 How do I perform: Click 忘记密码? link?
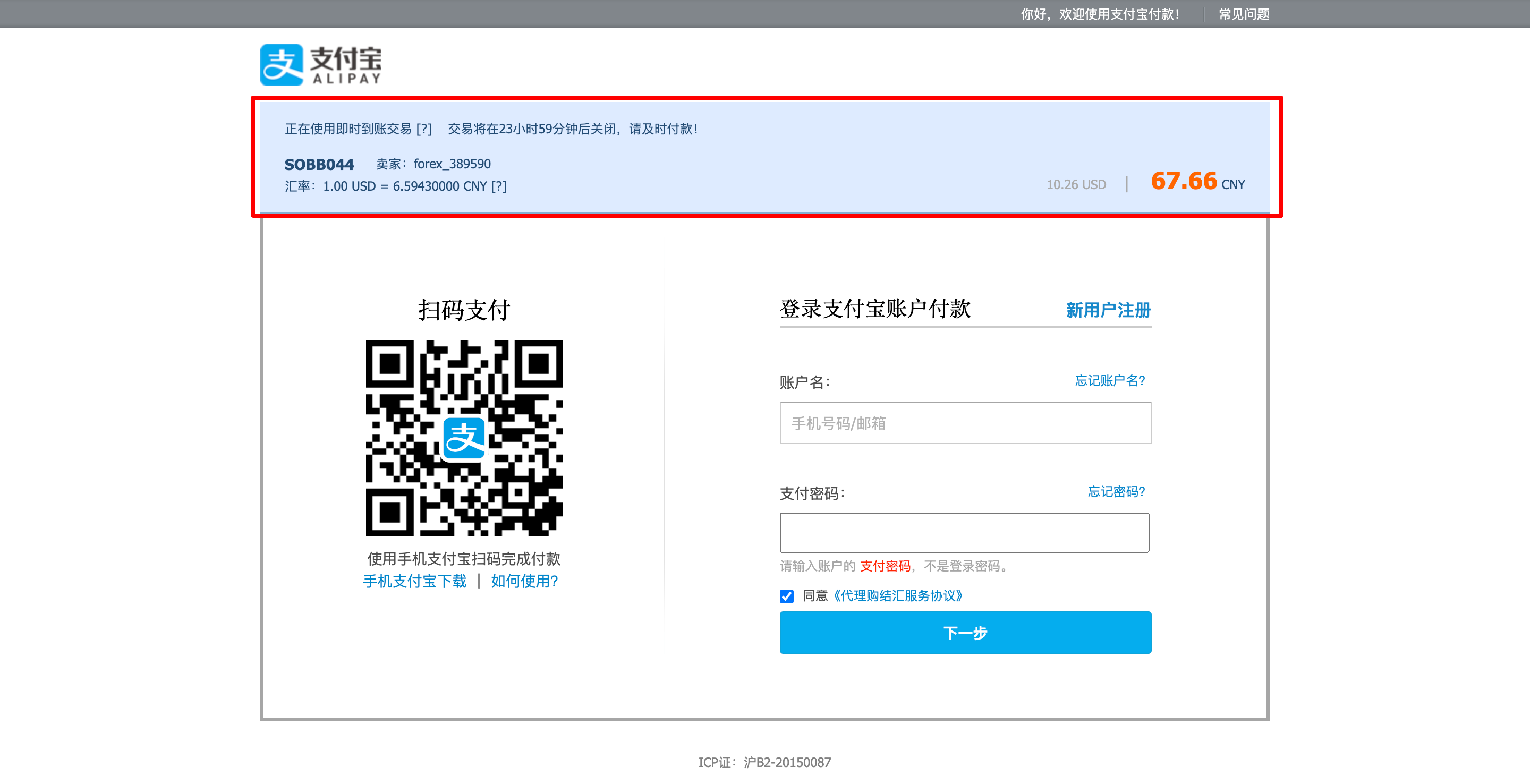coord(1116,491)
